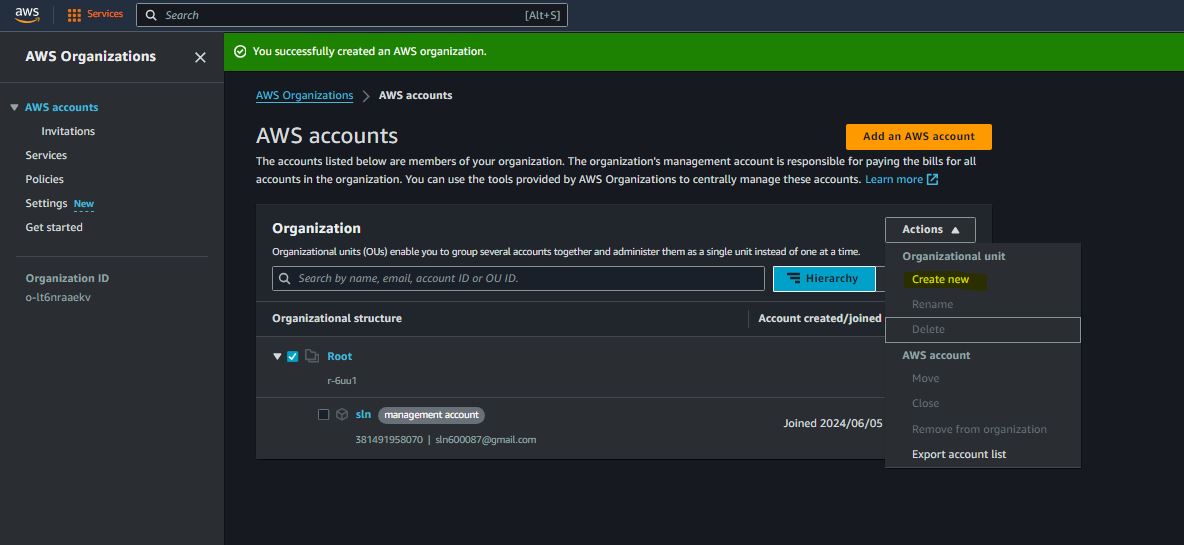
Task: Click the green success checkmark icon
Action: pos(240,51)
